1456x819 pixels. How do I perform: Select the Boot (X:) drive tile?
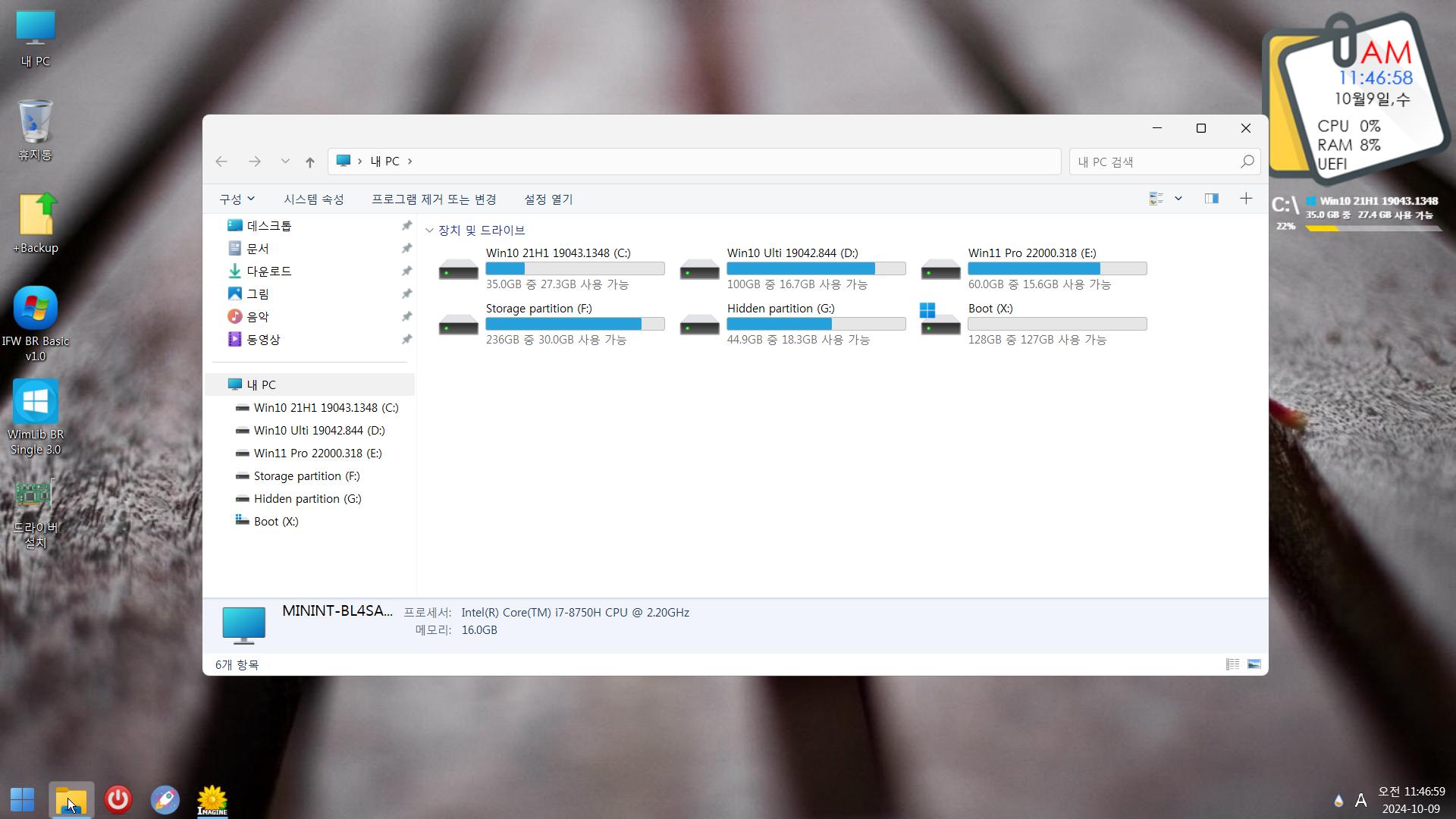click(x=1034, y=324)
